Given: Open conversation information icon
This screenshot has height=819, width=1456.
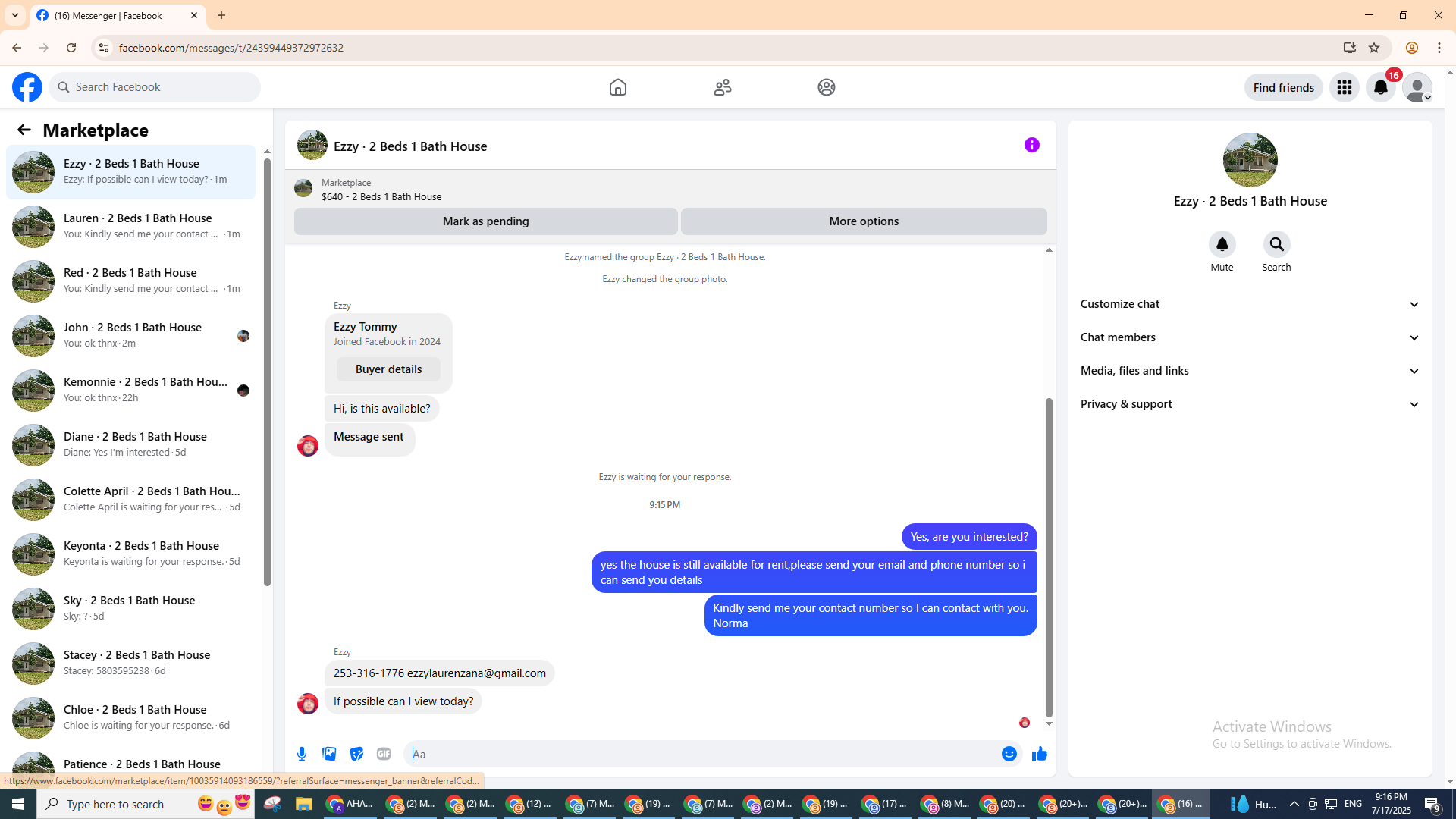Looking at the screenshot, I should (1032, 145).
